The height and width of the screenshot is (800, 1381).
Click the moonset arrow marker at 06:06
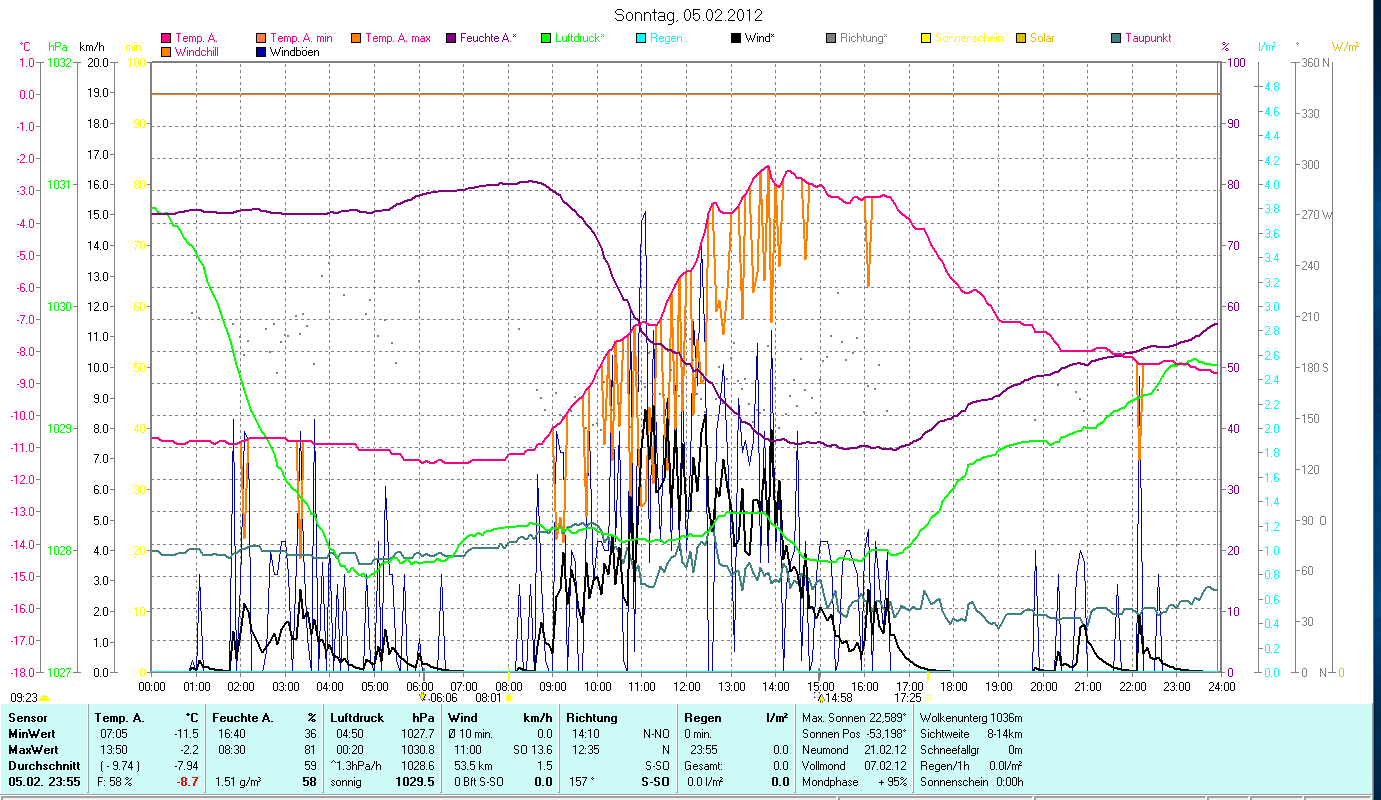(x=424, y=697)
